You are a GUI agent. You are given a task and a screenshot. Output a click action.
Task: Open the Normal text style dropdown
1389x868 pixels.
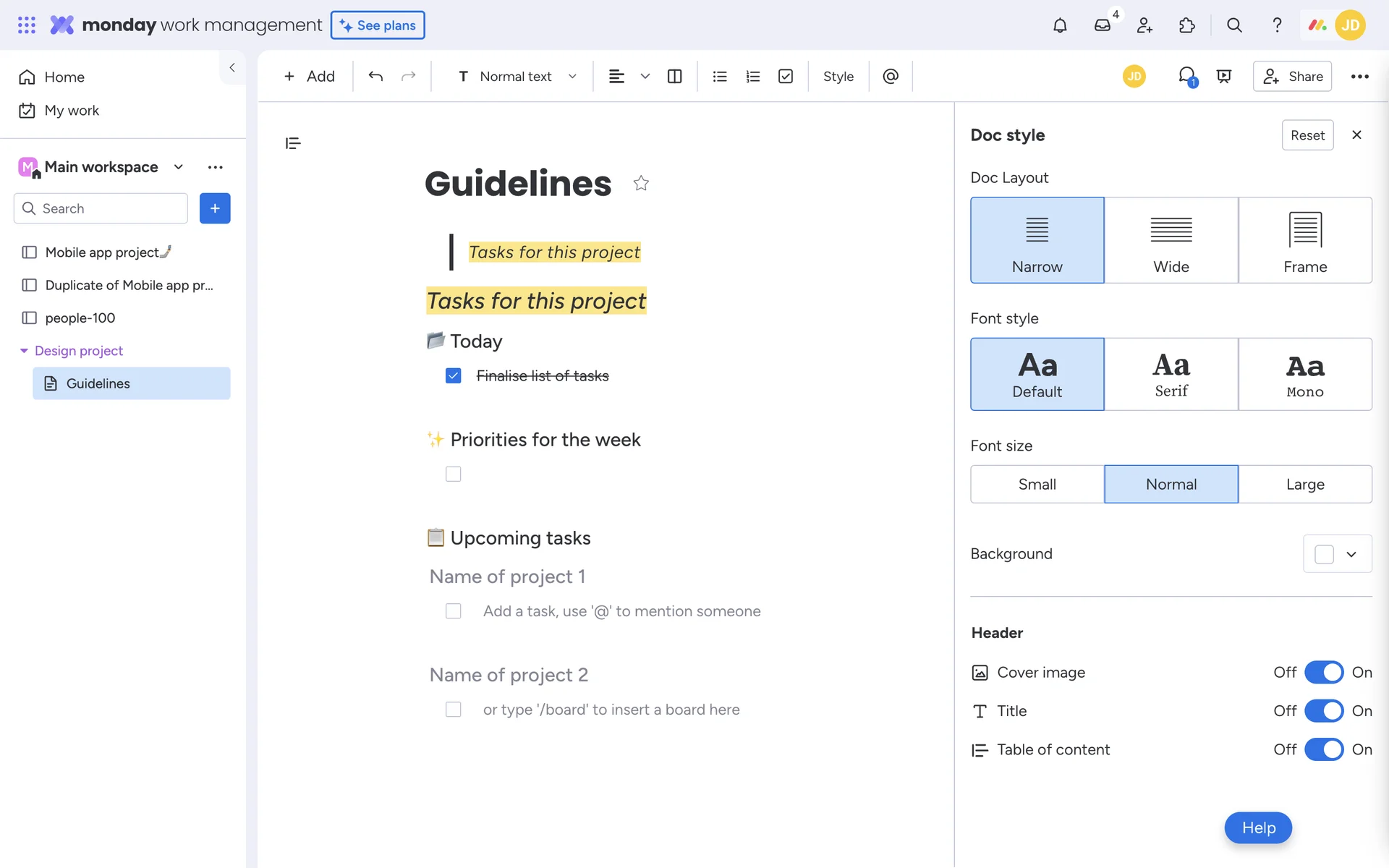point(517,76)
